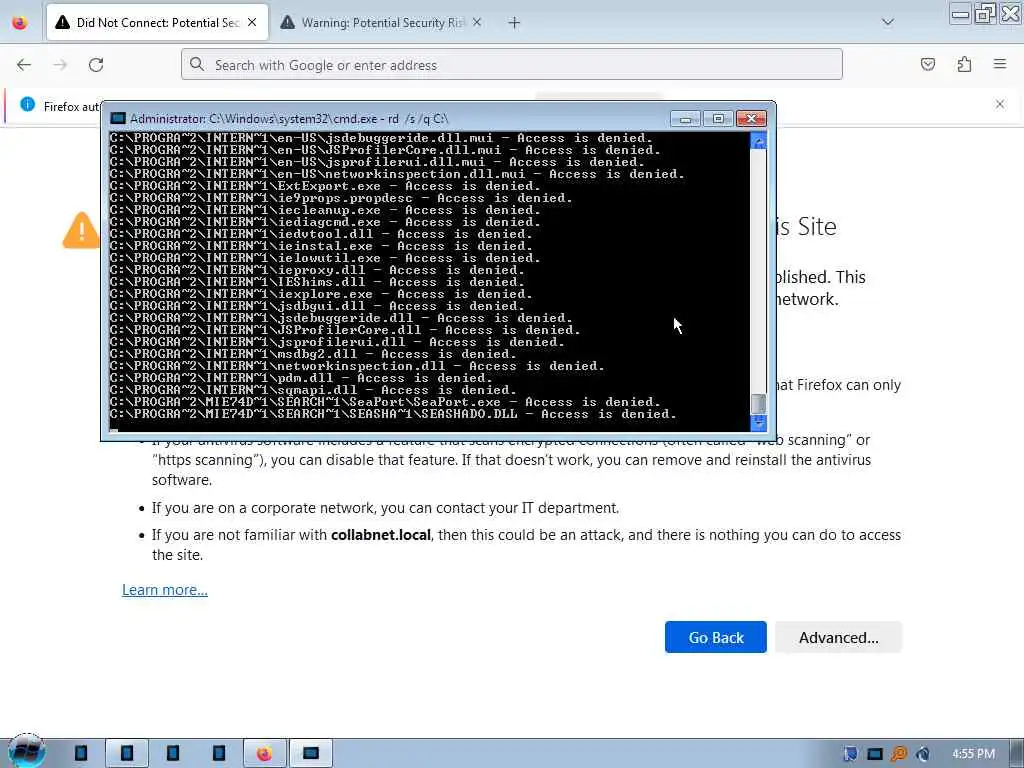Click the 'SEASHADO.DLL' line in cmd output
1024x768 pixels.
click(x=393, y=414)
